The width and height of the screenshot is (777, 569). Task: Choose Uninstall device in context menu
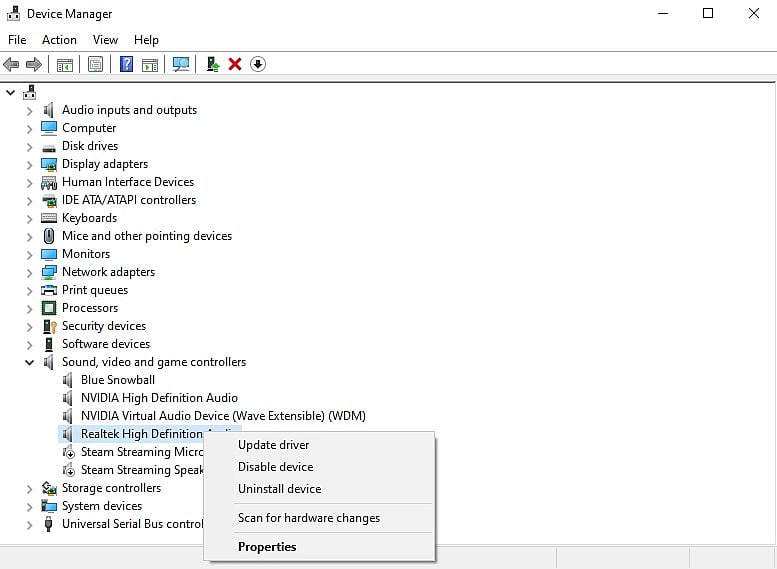[x=320, y=489]
